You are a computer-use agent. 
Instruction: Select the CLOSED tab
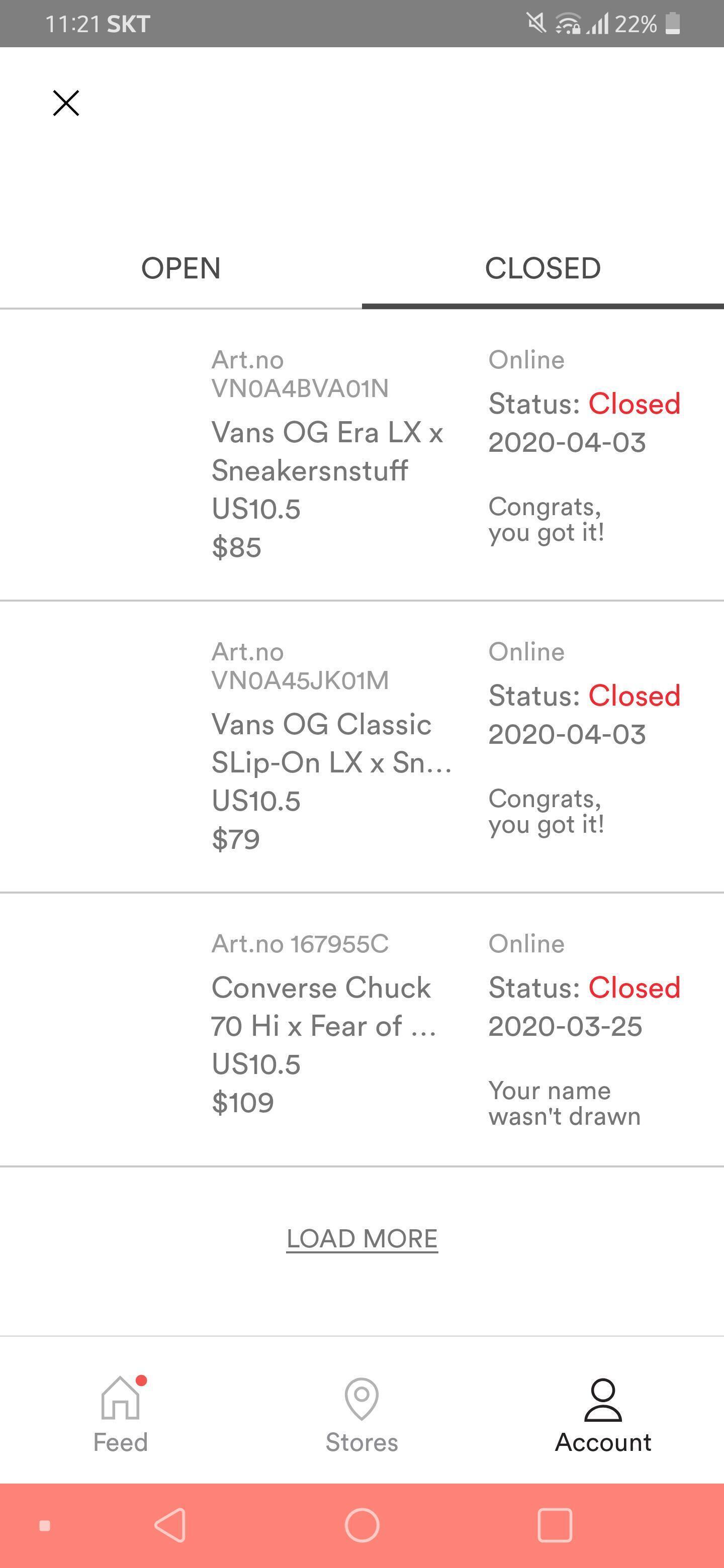click(x=542, y=268)
